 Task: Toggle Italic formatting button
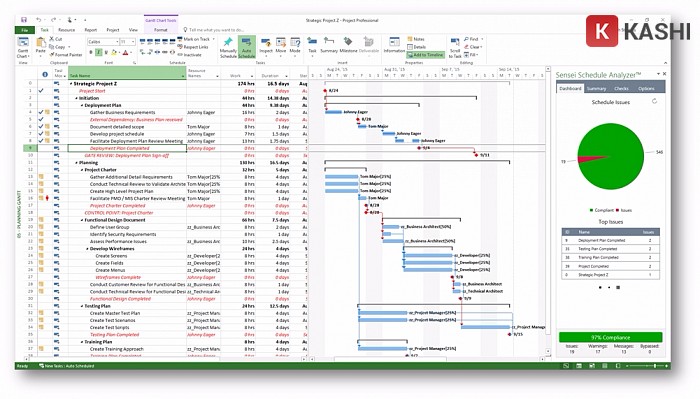[98, 53]
